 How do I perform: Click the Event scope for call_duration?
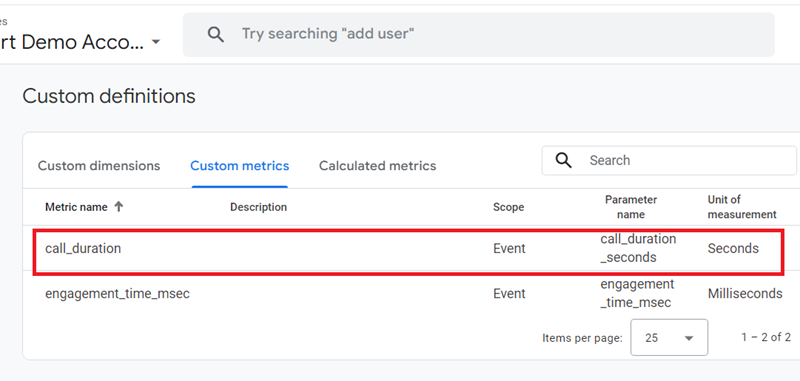tap(509, 248)
